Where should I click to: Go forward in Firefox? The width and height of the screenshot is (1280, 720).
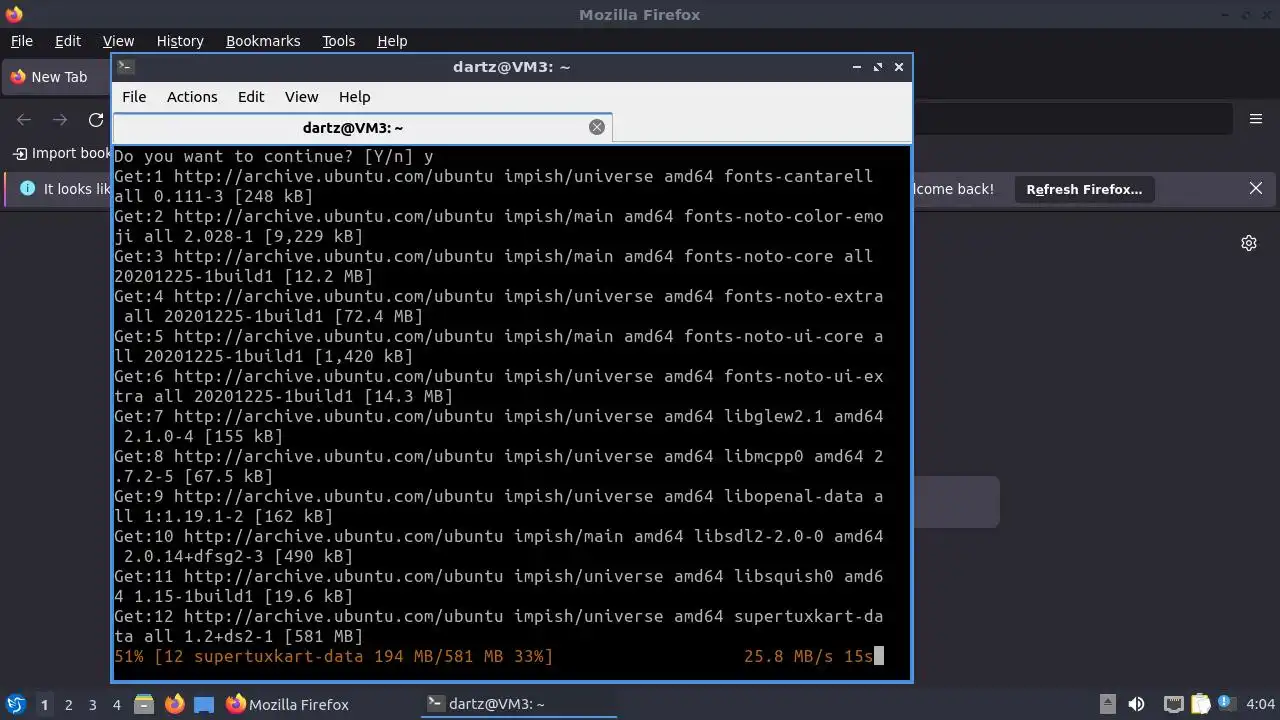point(60,120)
